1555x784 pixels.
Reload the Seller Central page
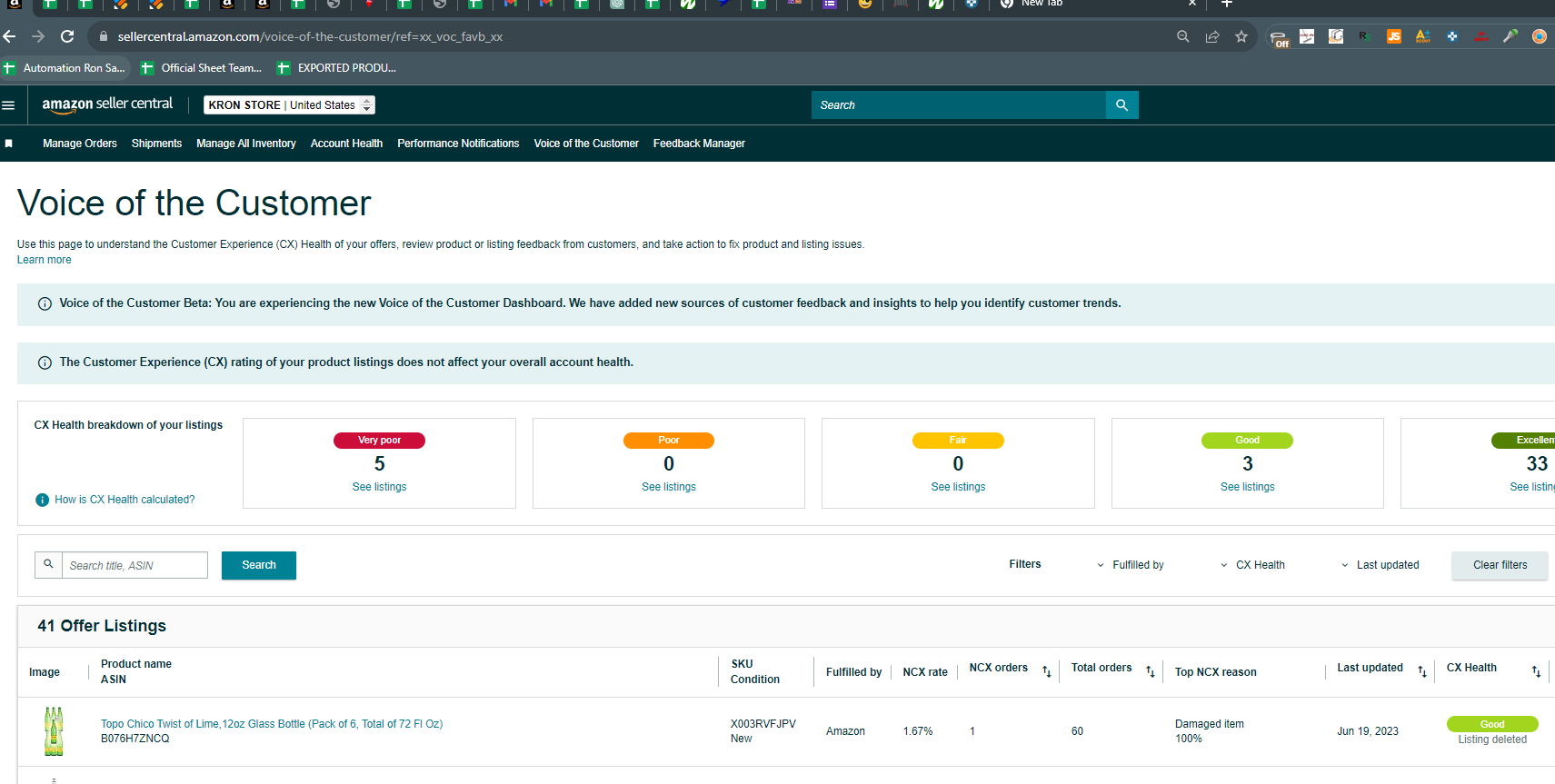click(67, 36)
